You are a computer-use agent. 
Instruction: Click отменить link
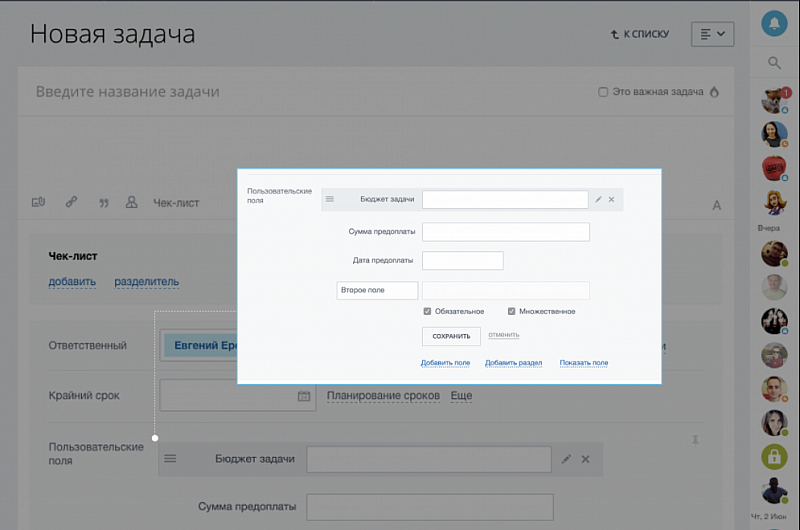point(504,335)
